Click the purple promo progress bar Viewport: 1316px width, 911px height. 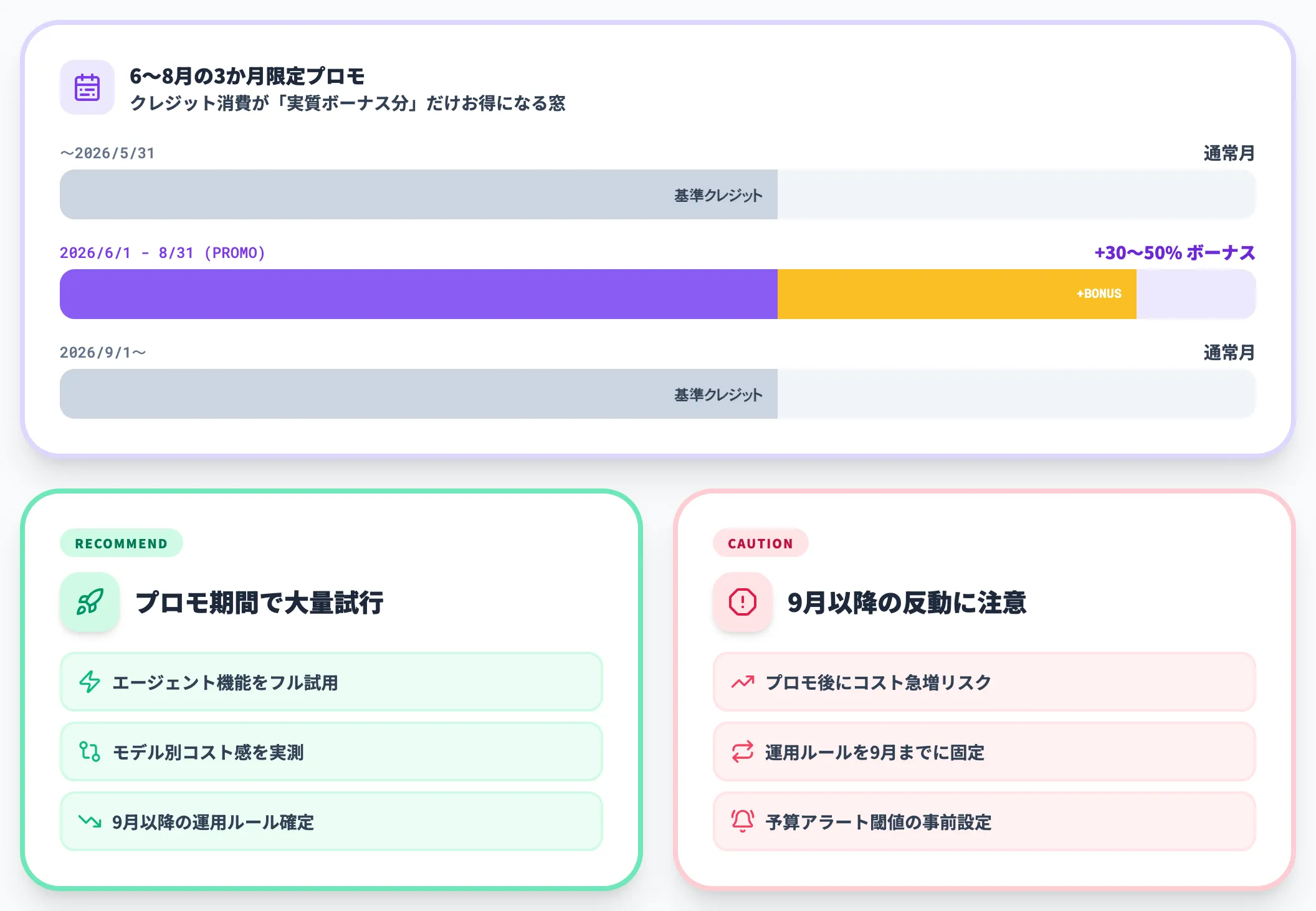click(x=417, y=293)
